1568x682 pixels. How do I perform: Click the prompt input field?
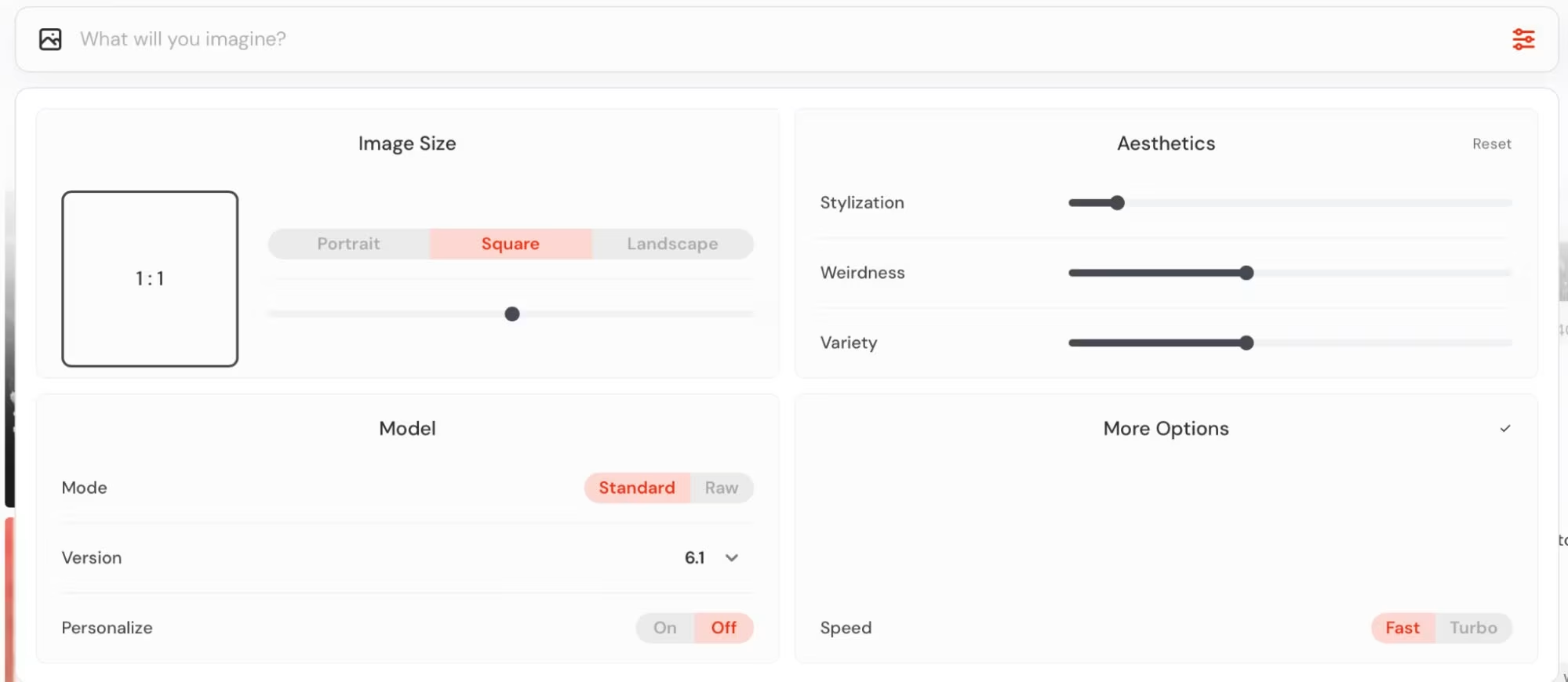[x=471, y=38]
